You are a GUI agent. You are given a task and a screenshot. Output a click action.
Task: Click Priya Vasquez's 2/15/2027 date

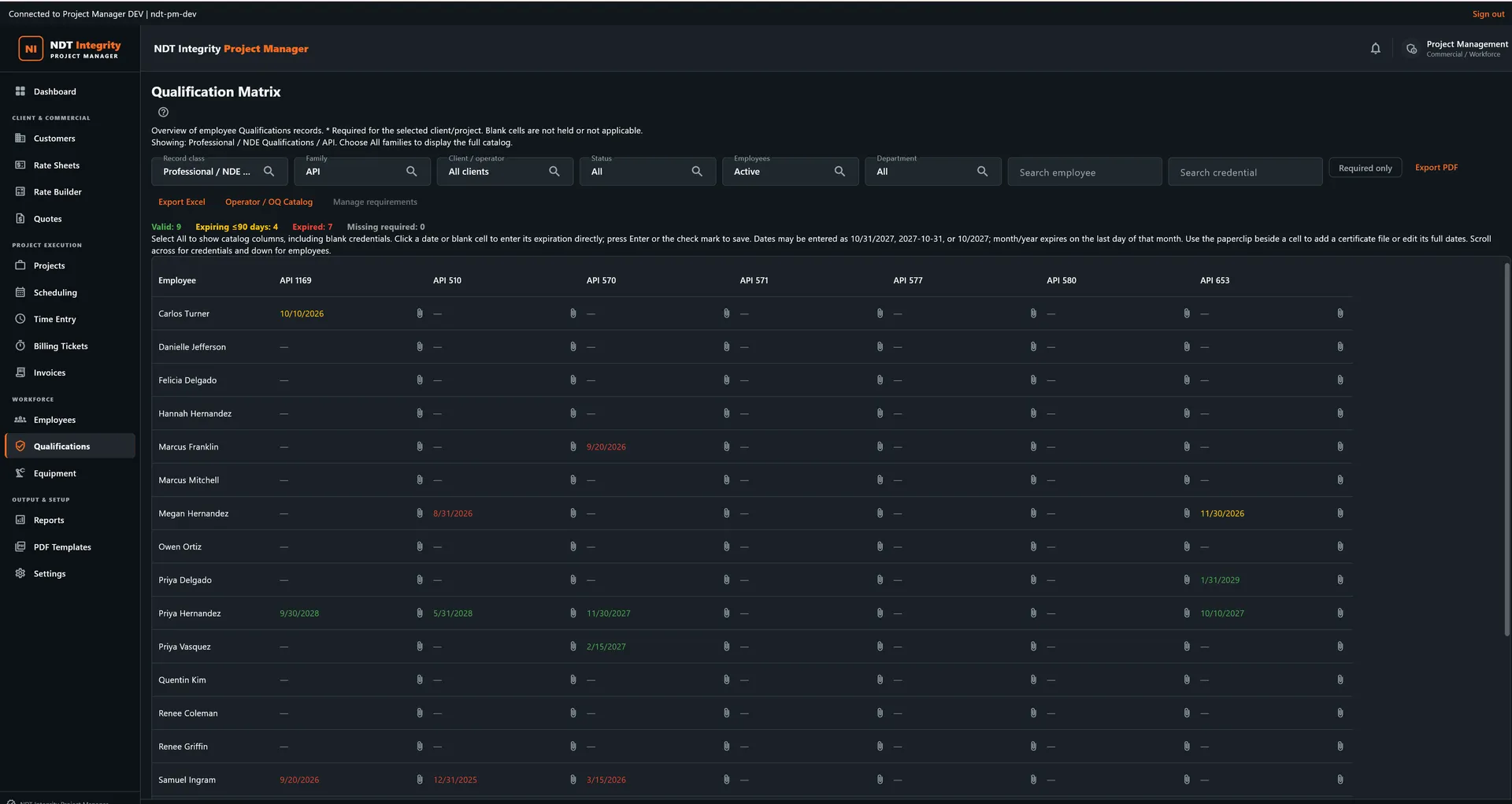(x=606, y=647)
